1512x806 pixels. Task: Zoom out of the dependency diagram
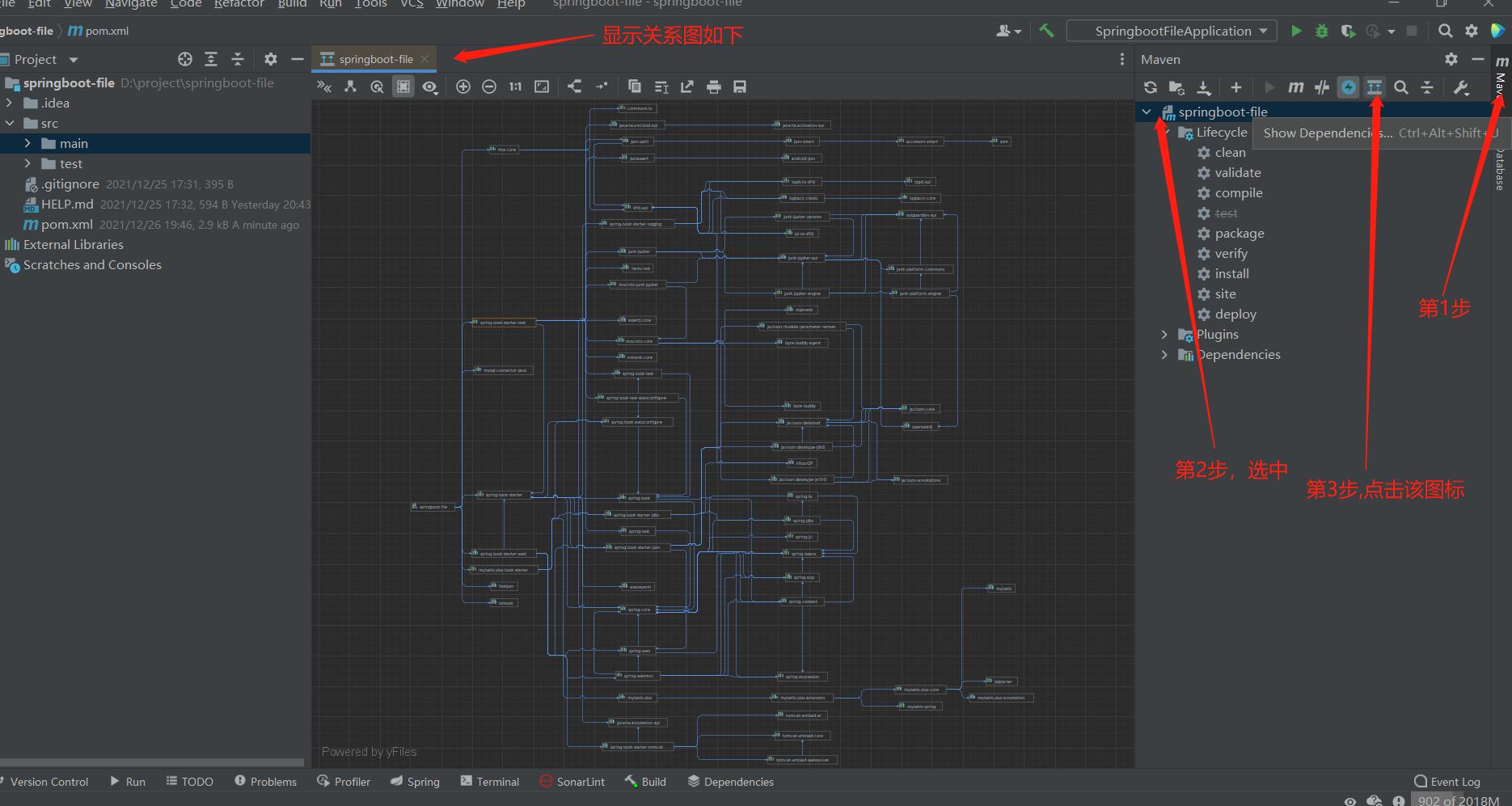pos(489,87)
